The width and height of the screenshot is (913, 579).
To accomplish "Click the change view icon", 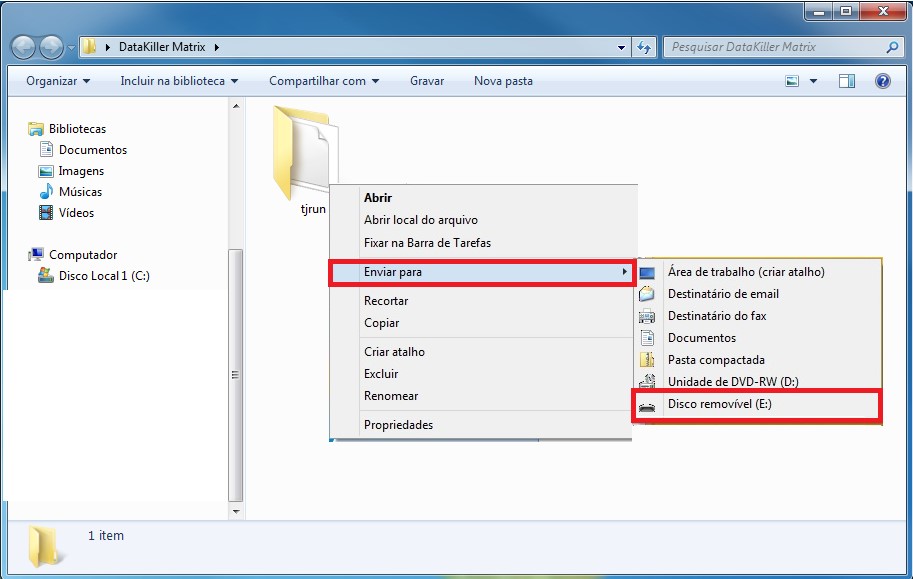I will (792, 81).
